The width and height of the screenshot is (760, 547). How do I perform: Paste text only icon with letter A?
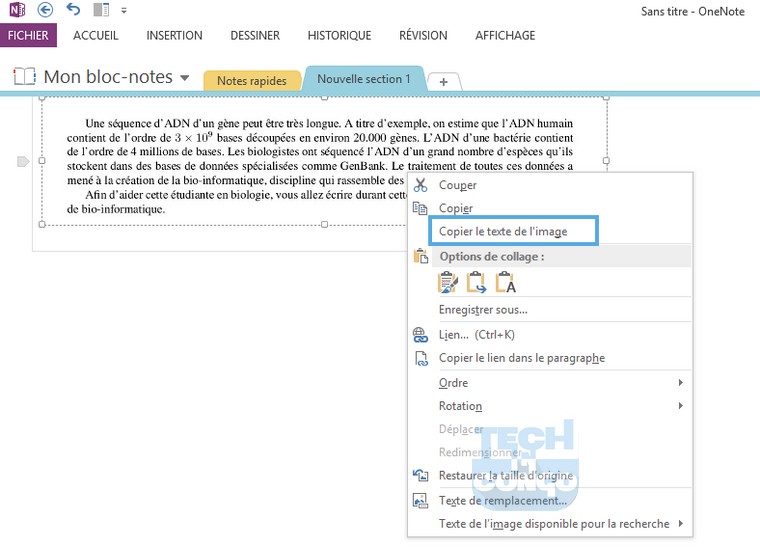[x=505, y=282]
